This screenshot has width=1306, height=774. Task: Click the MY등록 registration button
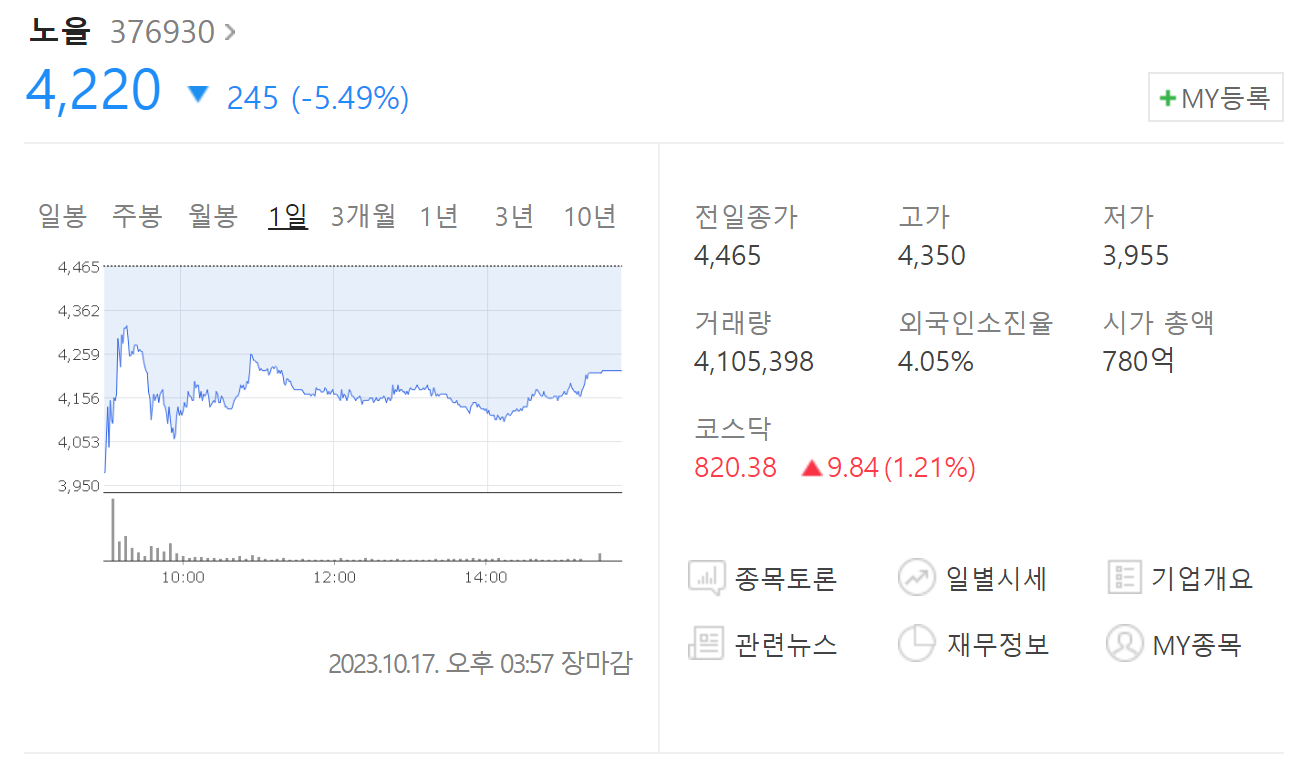click(x=1215, y=97)
